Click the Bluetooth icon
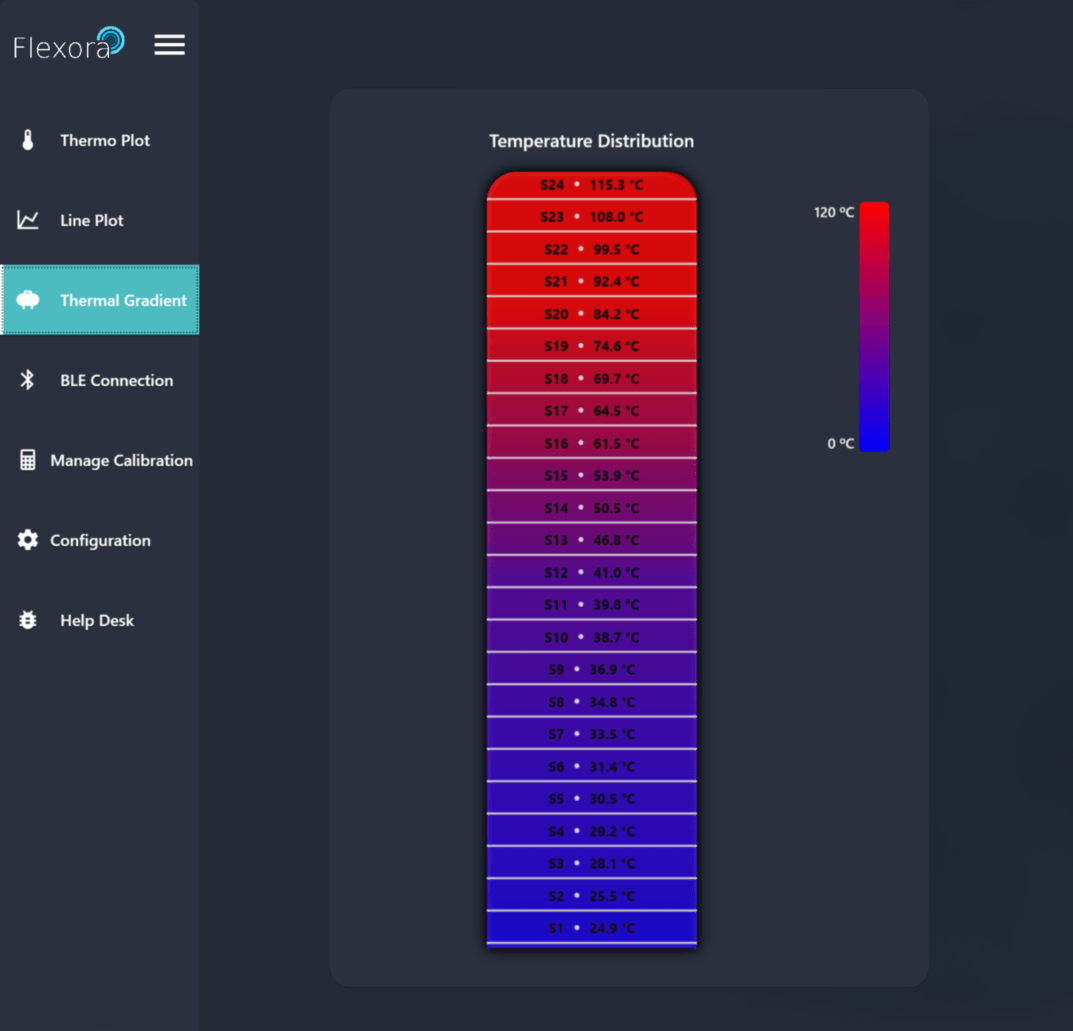The height and width of the screenshot is (1031, 1073). pos(28,380)
